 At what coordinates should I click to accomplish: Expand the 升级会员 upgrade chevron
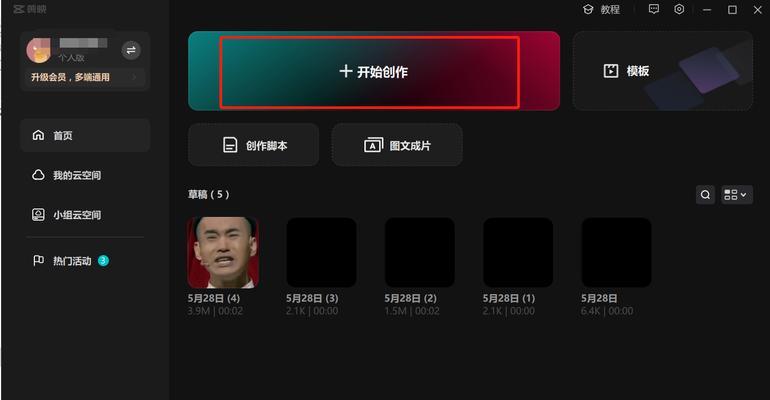135,77
